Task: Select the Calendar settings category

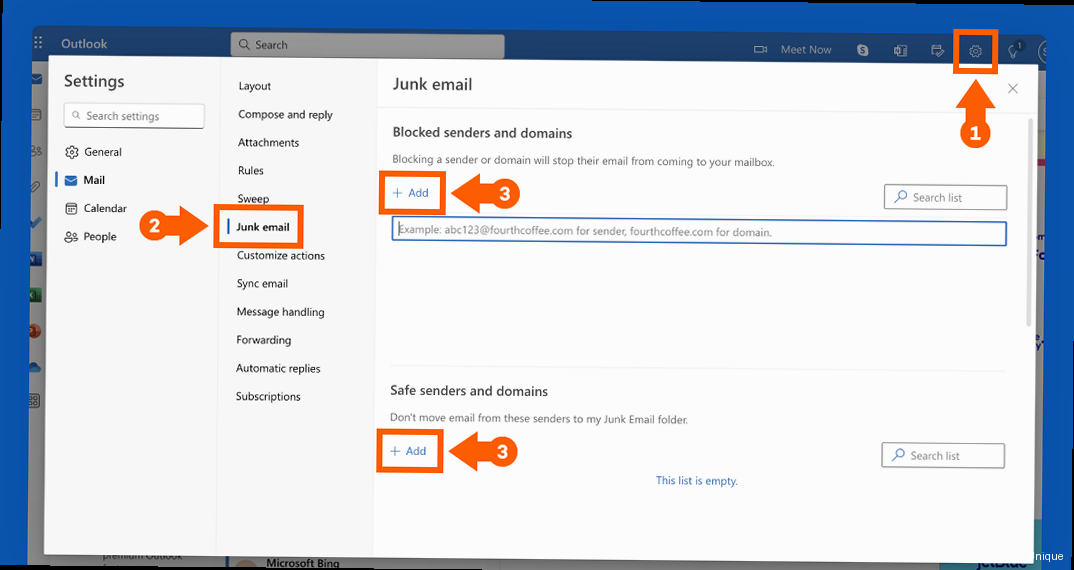Action: (104, 208)
